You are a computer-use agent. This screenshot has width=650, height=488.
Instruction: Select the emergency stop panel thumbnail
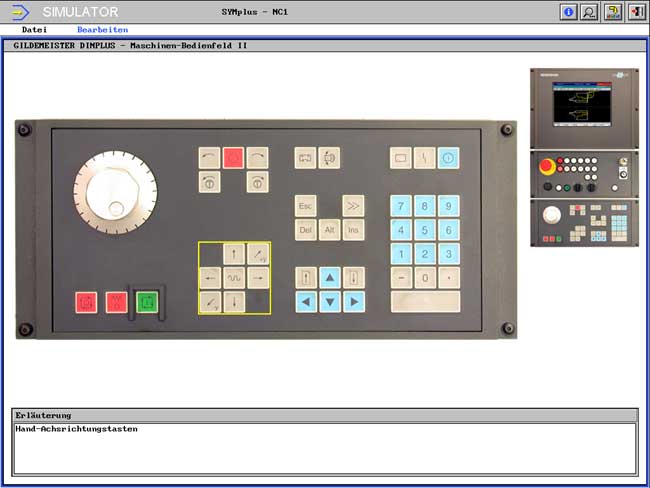coord(584,174)
